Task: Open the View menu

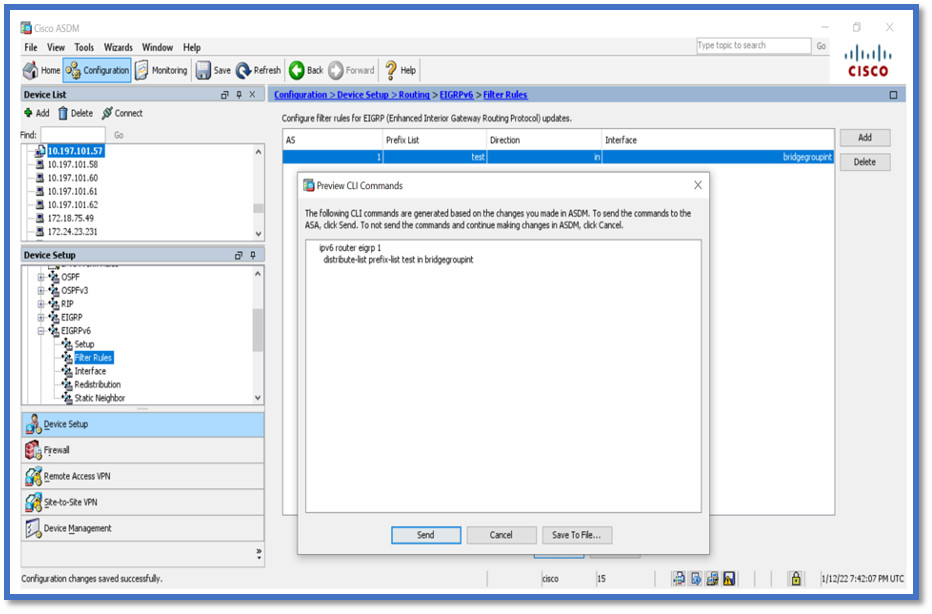Action: [x=56, y=48]
